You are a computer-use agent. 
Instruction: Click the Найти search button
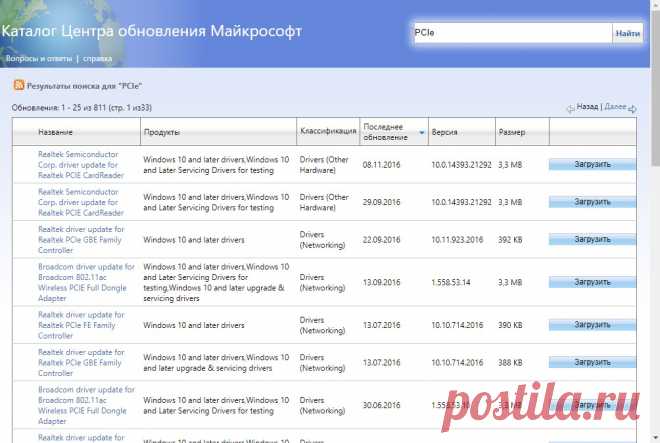[628, 33]
